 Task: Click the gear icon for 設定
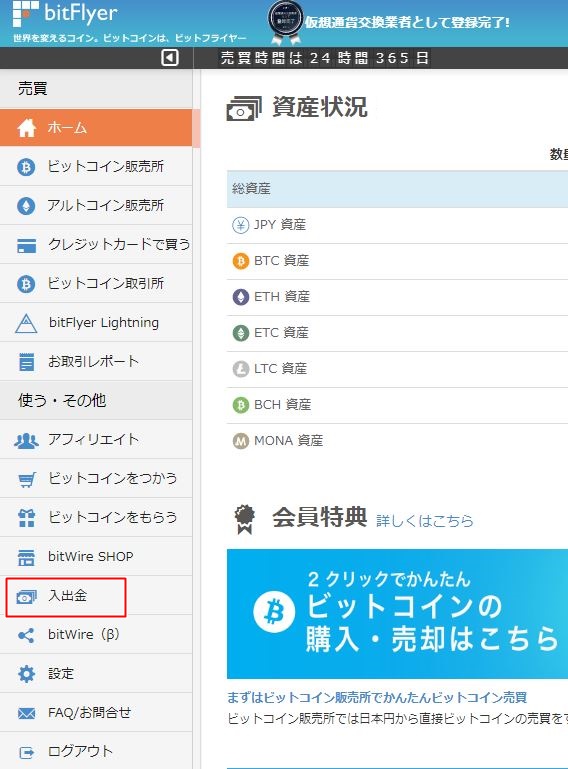[x=26, y=674]
